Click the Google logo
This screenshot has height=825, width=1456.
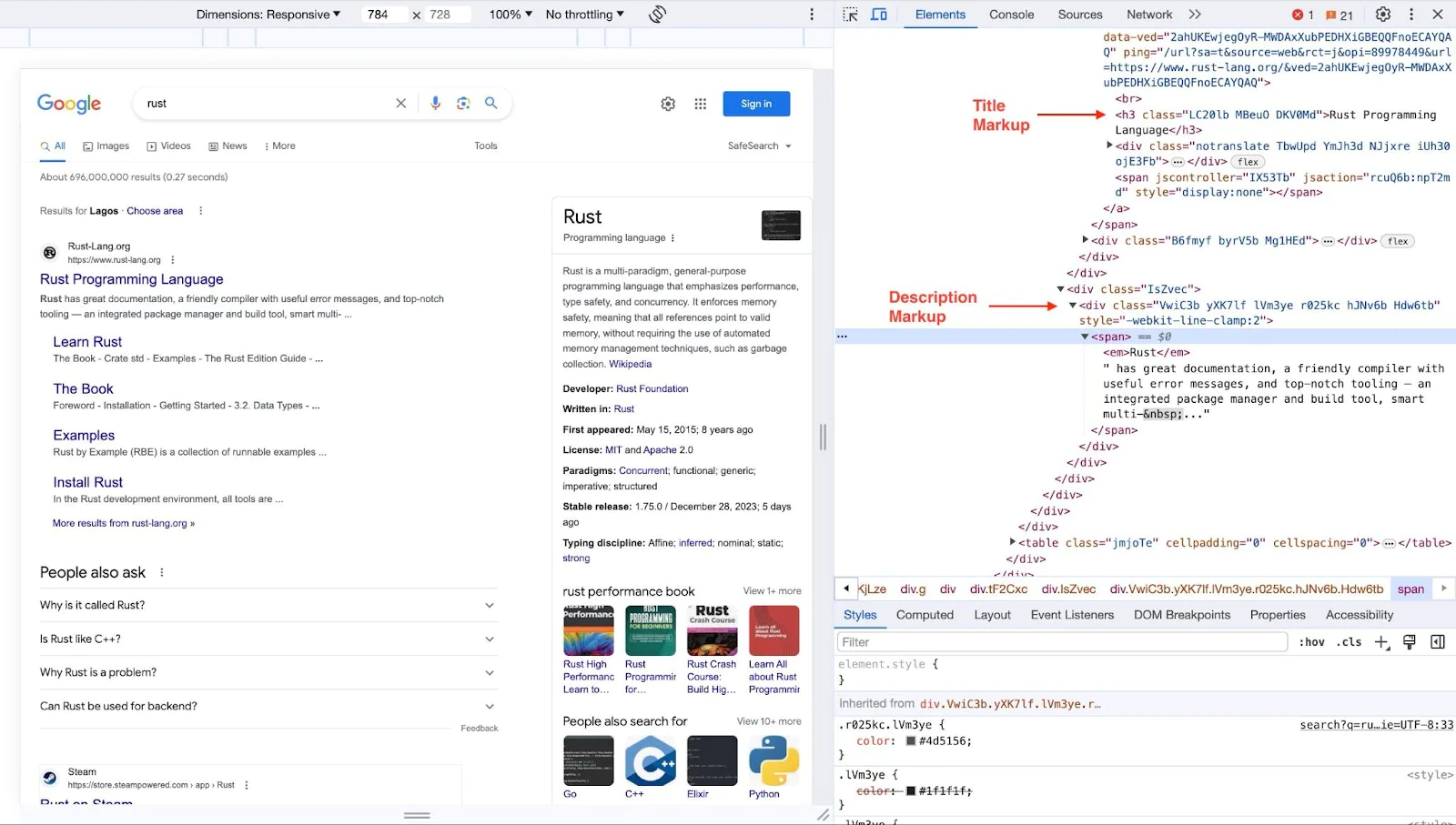69,104
